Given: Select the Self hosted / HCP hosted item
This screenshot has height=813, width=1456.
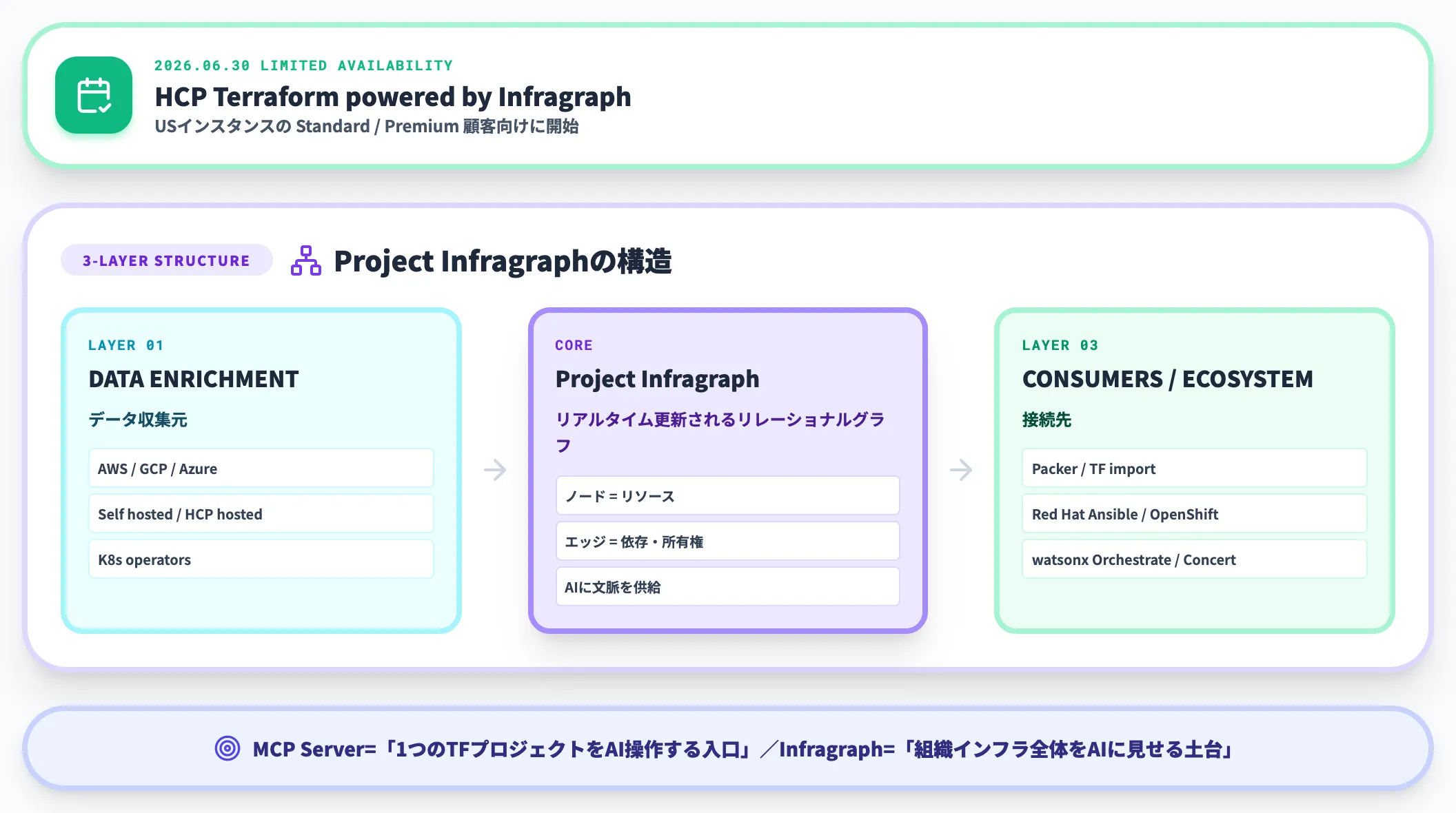Looking at the screenshot, I should (261, 514).
